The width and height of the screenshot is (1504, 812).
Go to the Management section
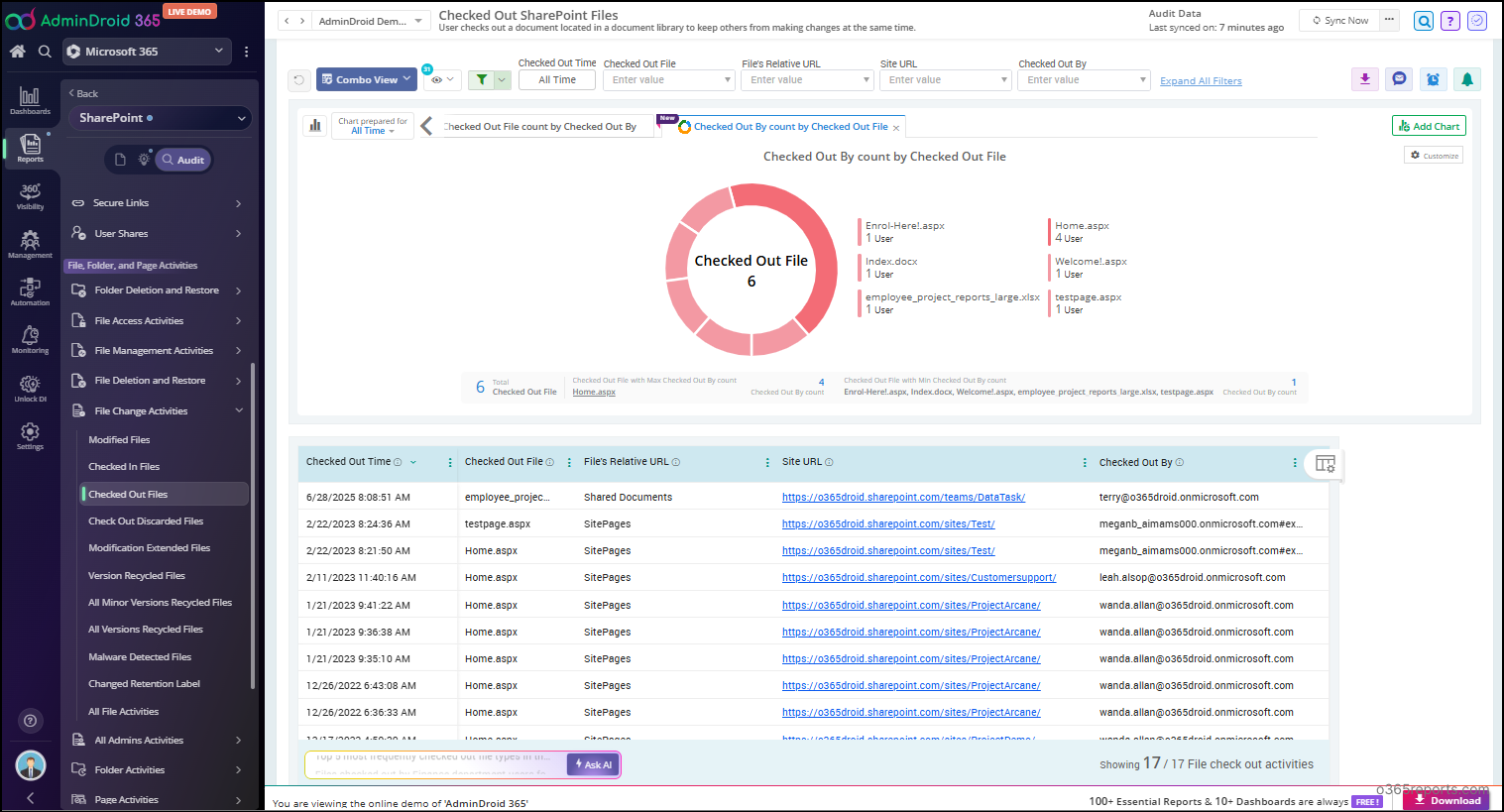(x=30, y=244)
